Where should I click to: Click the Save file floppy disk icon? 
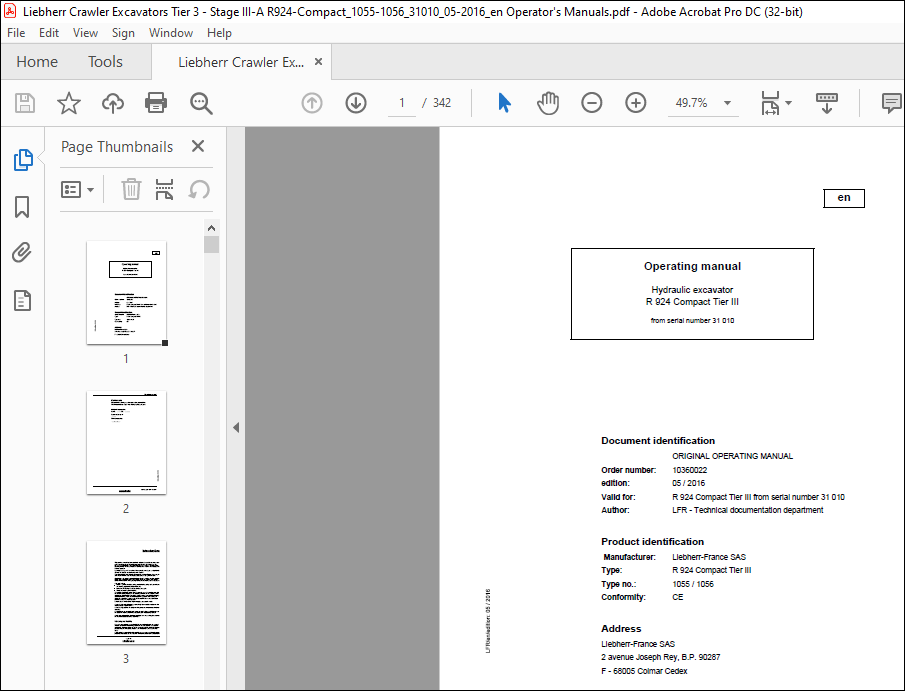click(x=25, y=103)
